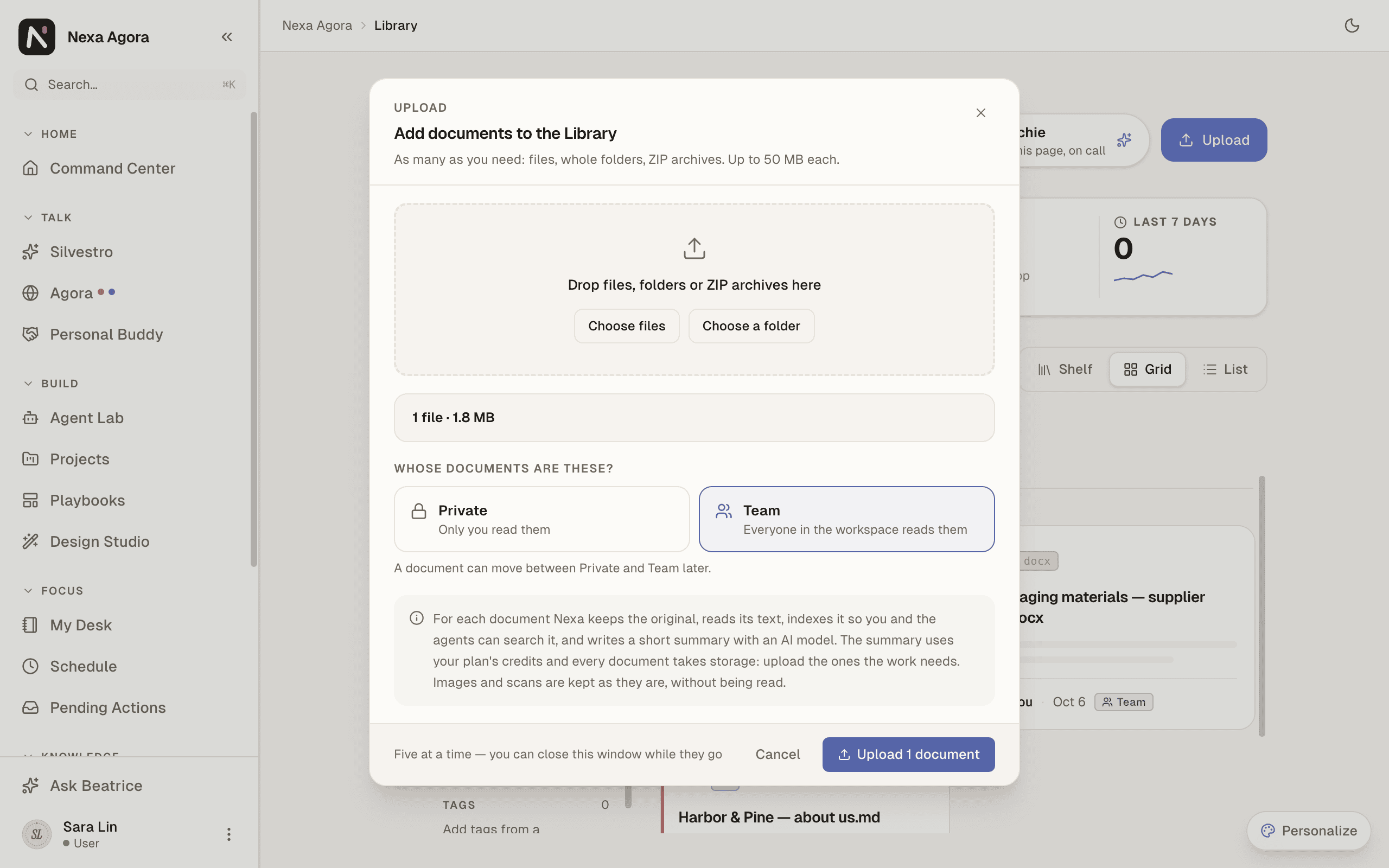This screenshot has height=868, width=1389.
Task: Collapse the sidebar with double-chevron icon
Action: (227, 37)
